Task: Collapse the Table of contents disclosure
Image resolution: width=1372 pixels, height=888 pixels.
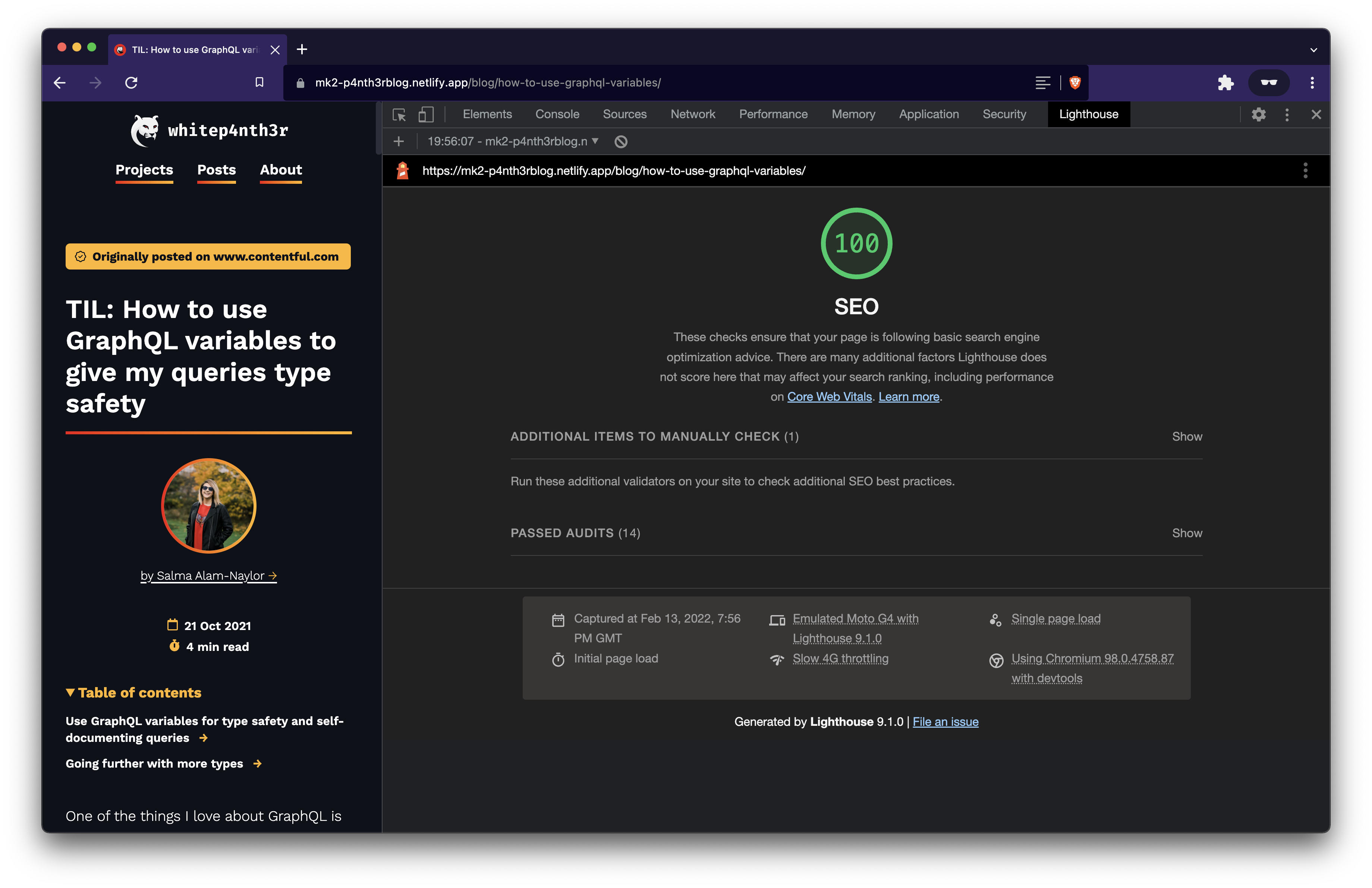Action: click(134, 693)
